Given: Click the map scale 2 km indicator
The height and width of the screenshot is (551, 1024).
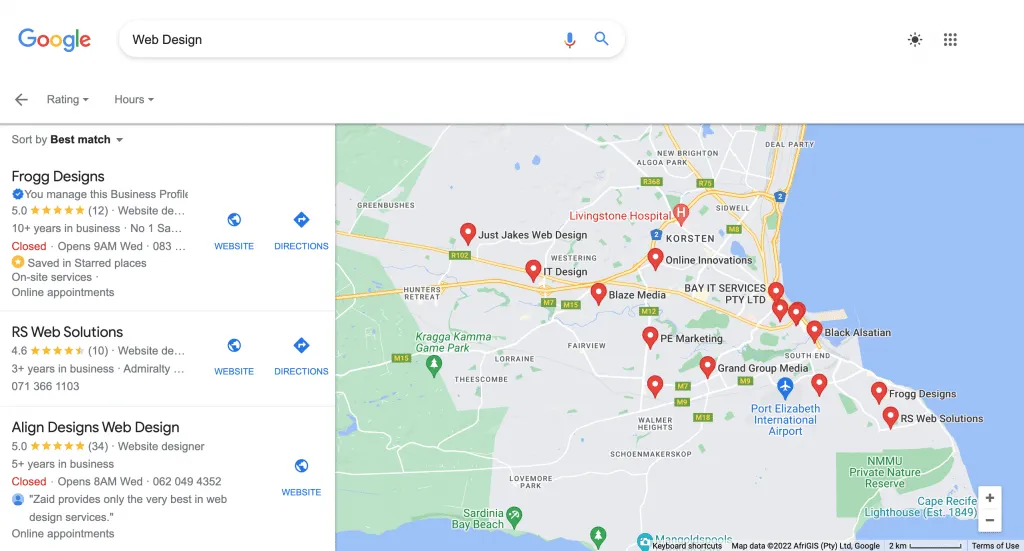Looking at the screenshot, I should 924,546.
